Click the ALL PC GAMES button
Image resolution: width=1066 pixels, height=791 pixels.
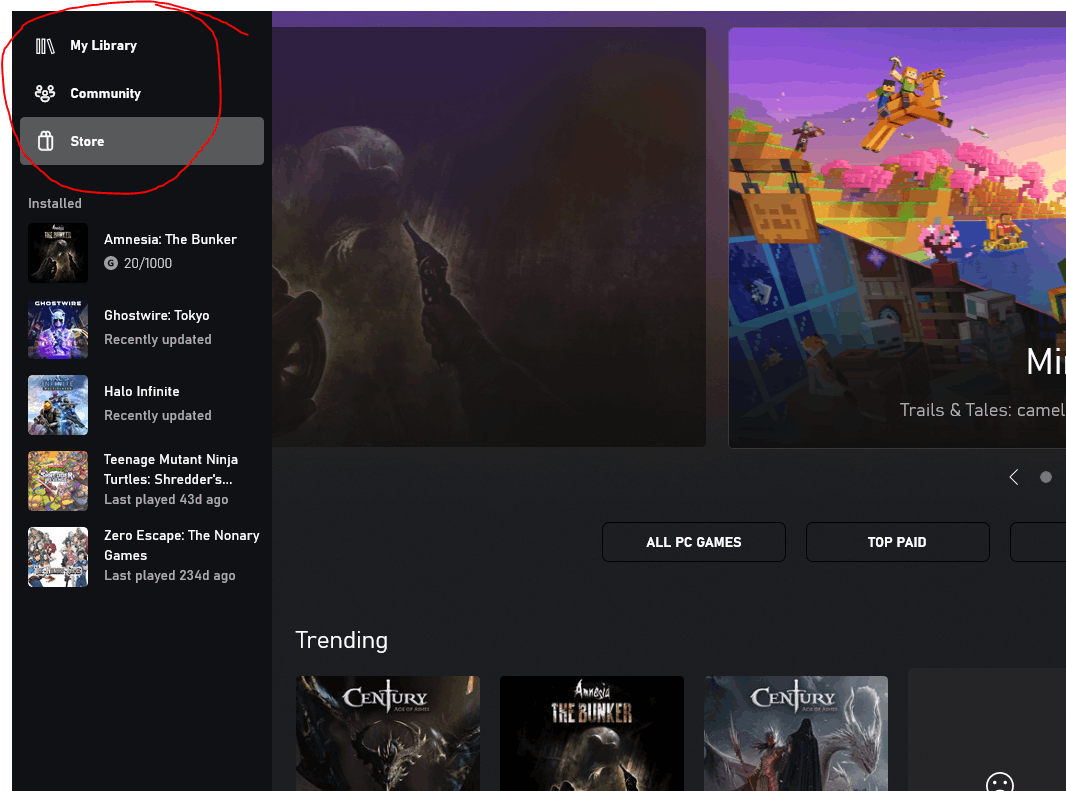[x=693, y=542]
